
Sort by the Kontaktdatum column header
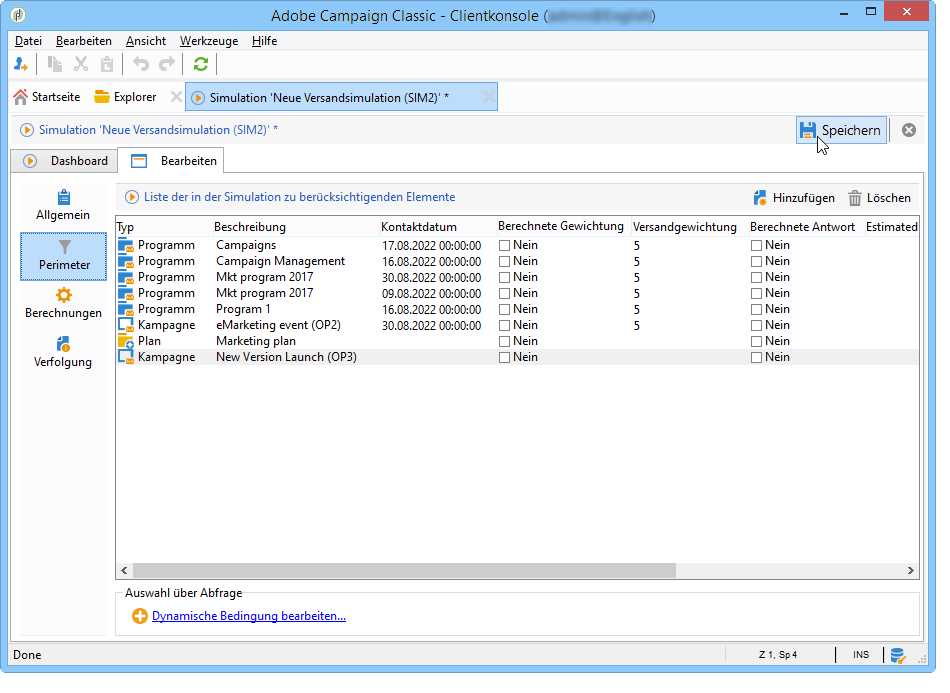[437, 227]
